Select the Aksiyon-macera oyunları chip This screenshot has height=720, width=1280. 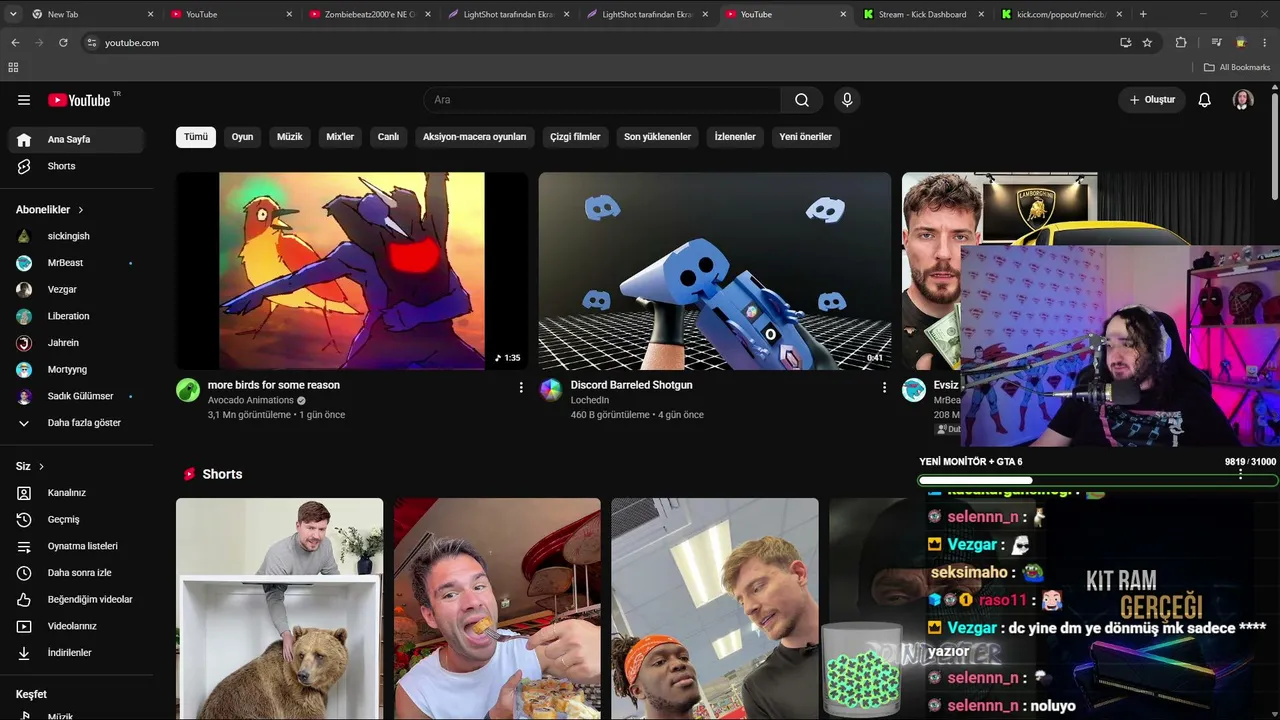pos(475,137)
